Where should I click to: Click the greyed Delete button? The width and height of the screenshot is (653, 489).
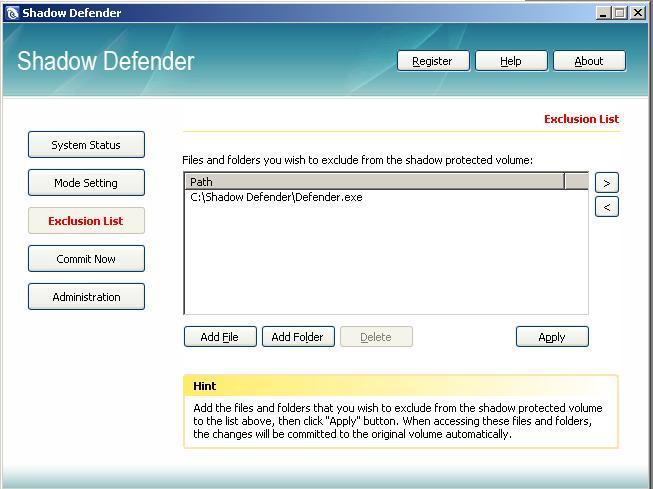(x=376, y=337)
